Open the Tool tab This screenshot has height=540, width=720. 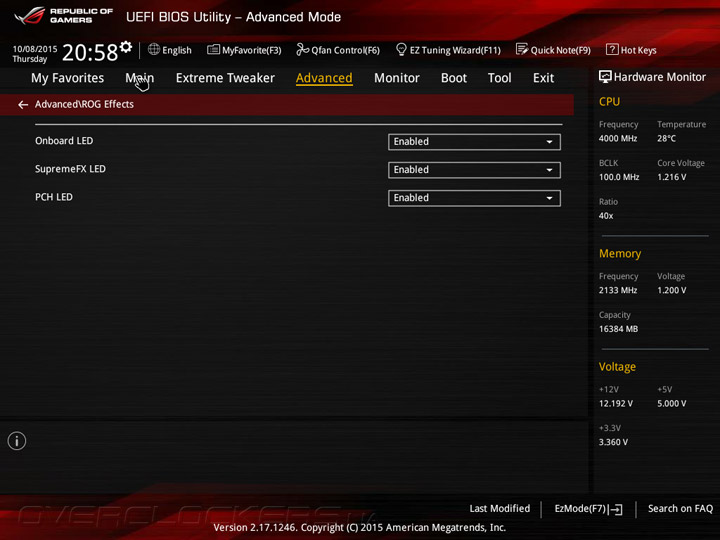tap(500, 78)
